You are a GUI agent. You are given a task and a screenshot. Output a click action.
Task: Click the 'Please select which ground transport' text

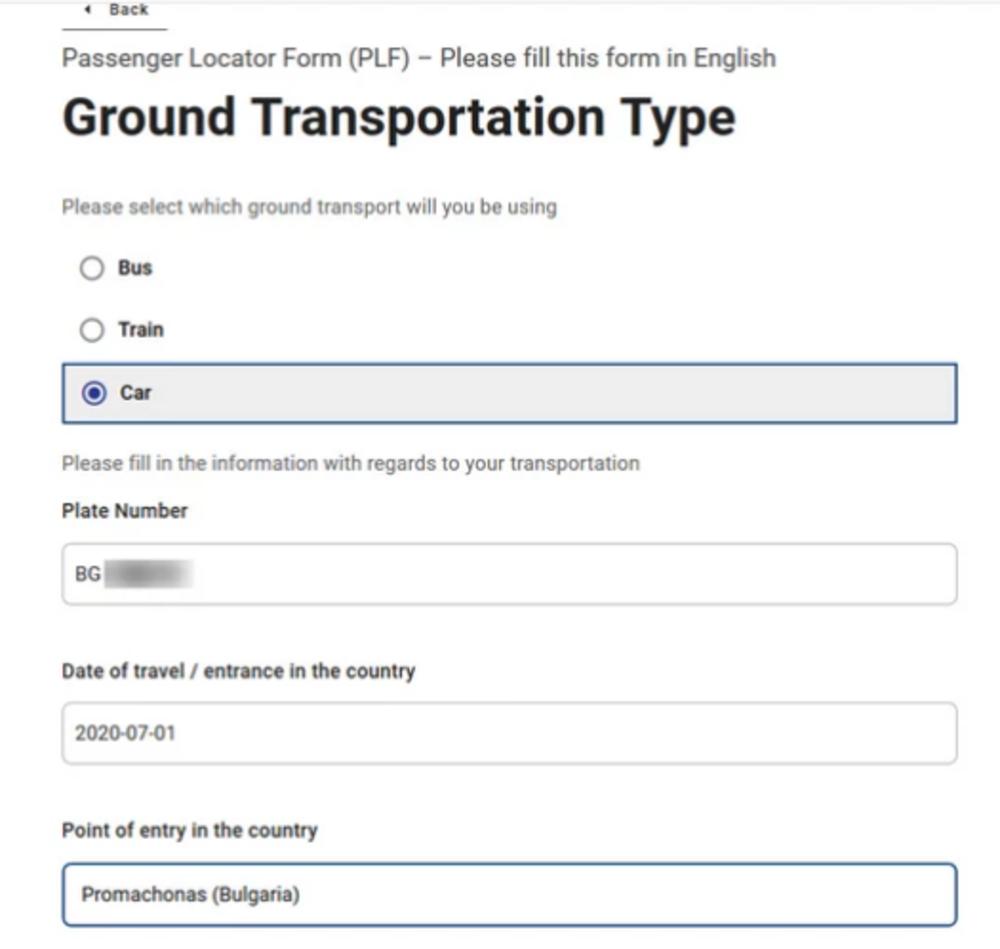pos(309,208)
